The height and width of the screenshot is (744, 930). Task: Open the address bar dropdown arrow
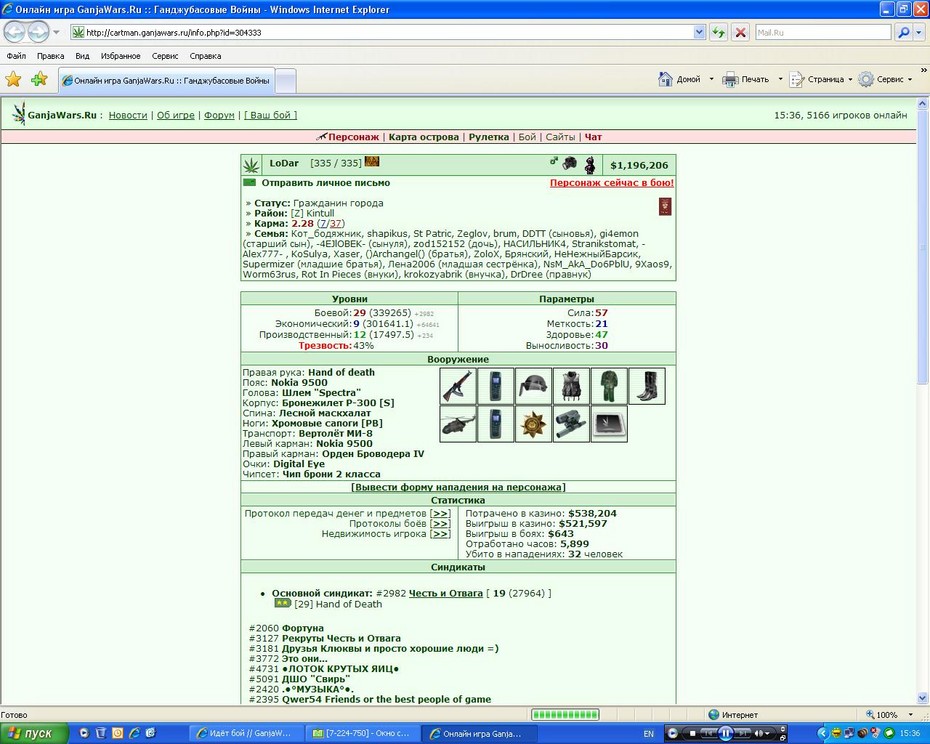pyautogui.click(x=699, y=33)
